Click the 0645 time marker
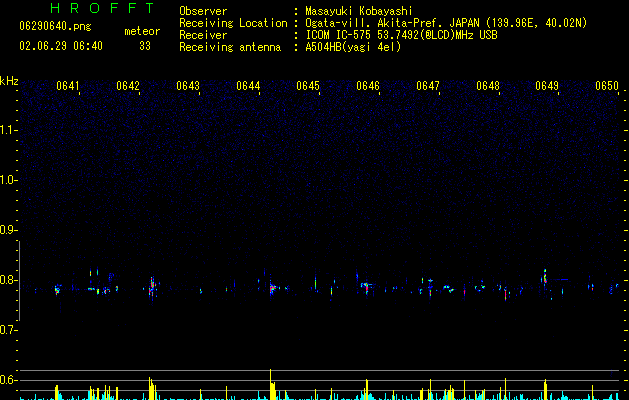The image size is (629, 400). 308,86
